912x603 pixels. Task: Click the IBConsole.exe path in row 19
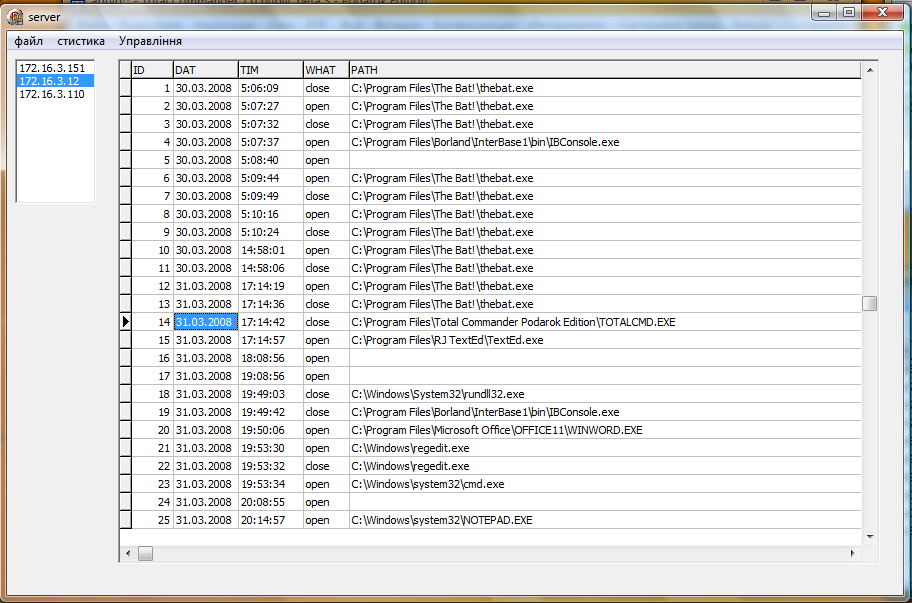605,412
